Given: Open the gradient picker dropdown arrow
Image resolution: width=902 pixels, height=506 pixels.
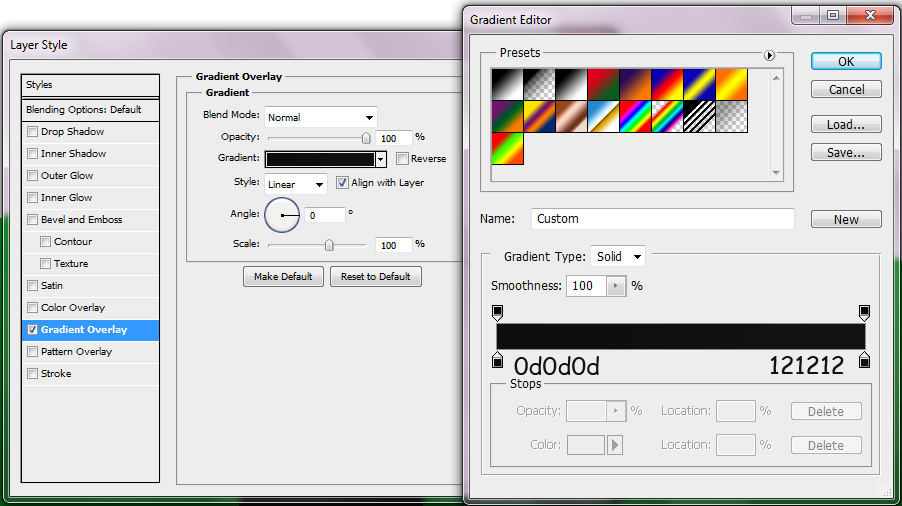Looking at the screenshot, I should (381, 159).
